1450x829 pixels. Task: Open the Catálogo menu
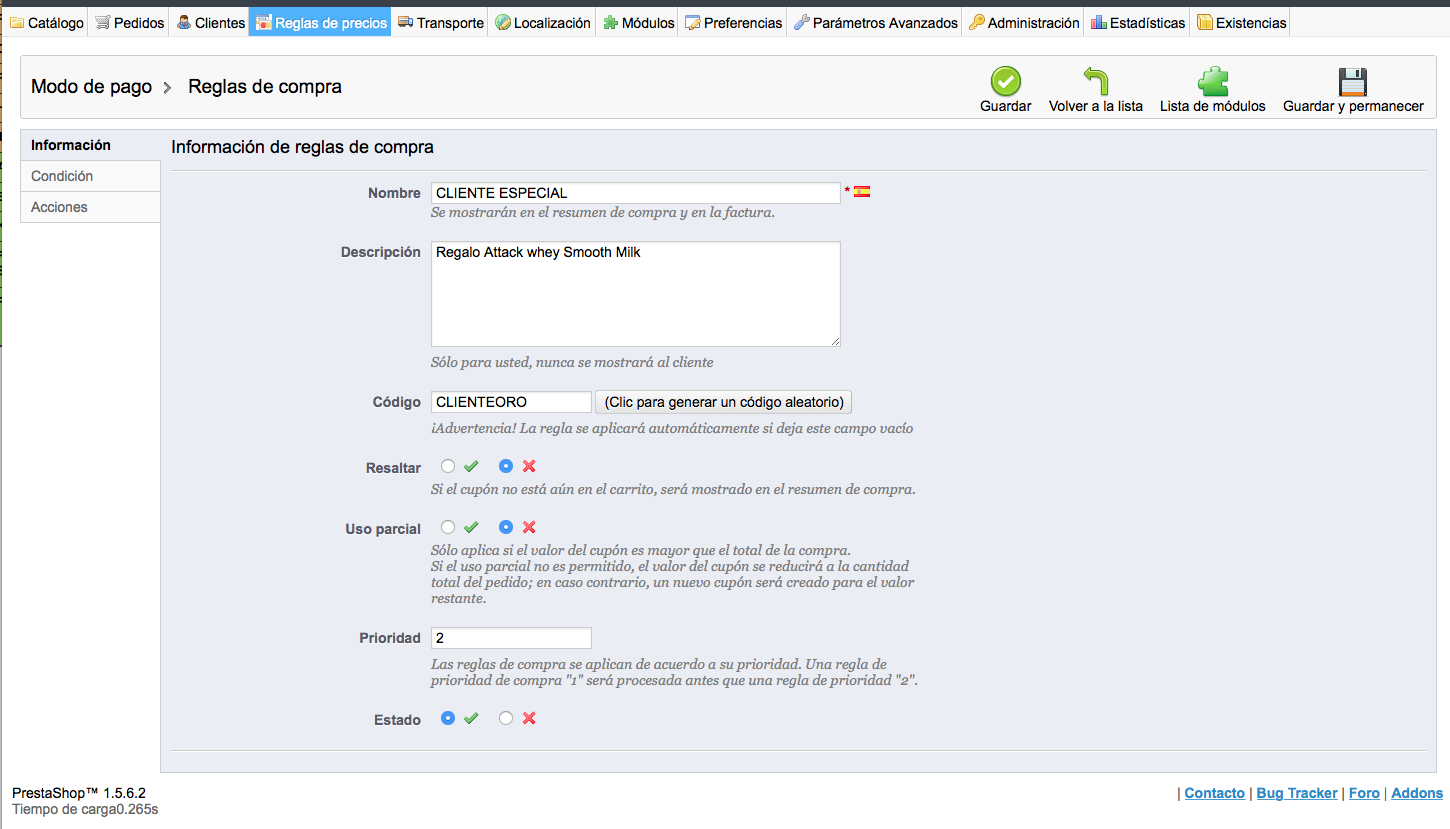coord(46,22)
